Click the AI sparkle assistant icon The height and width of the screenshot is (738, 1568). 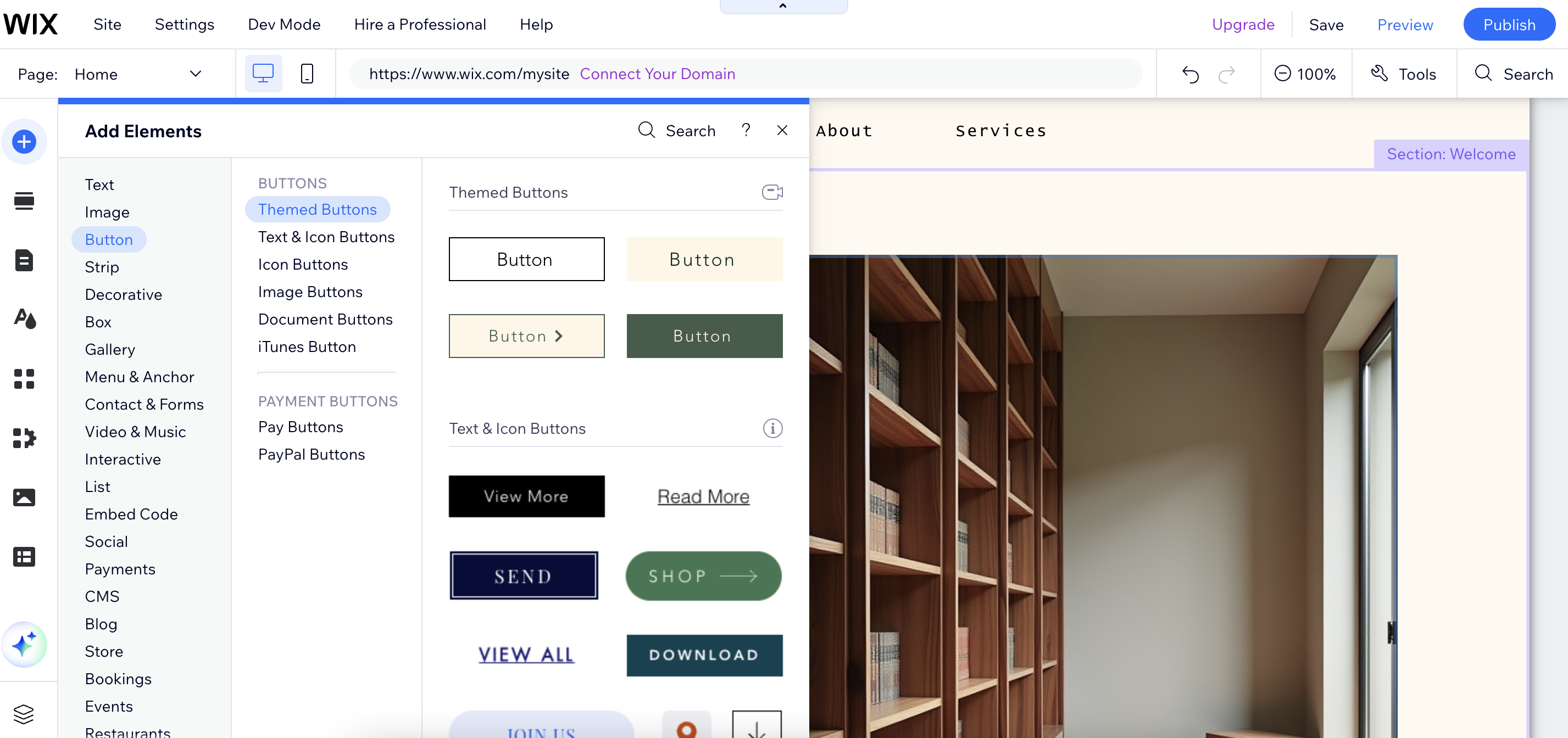point(24,644)
